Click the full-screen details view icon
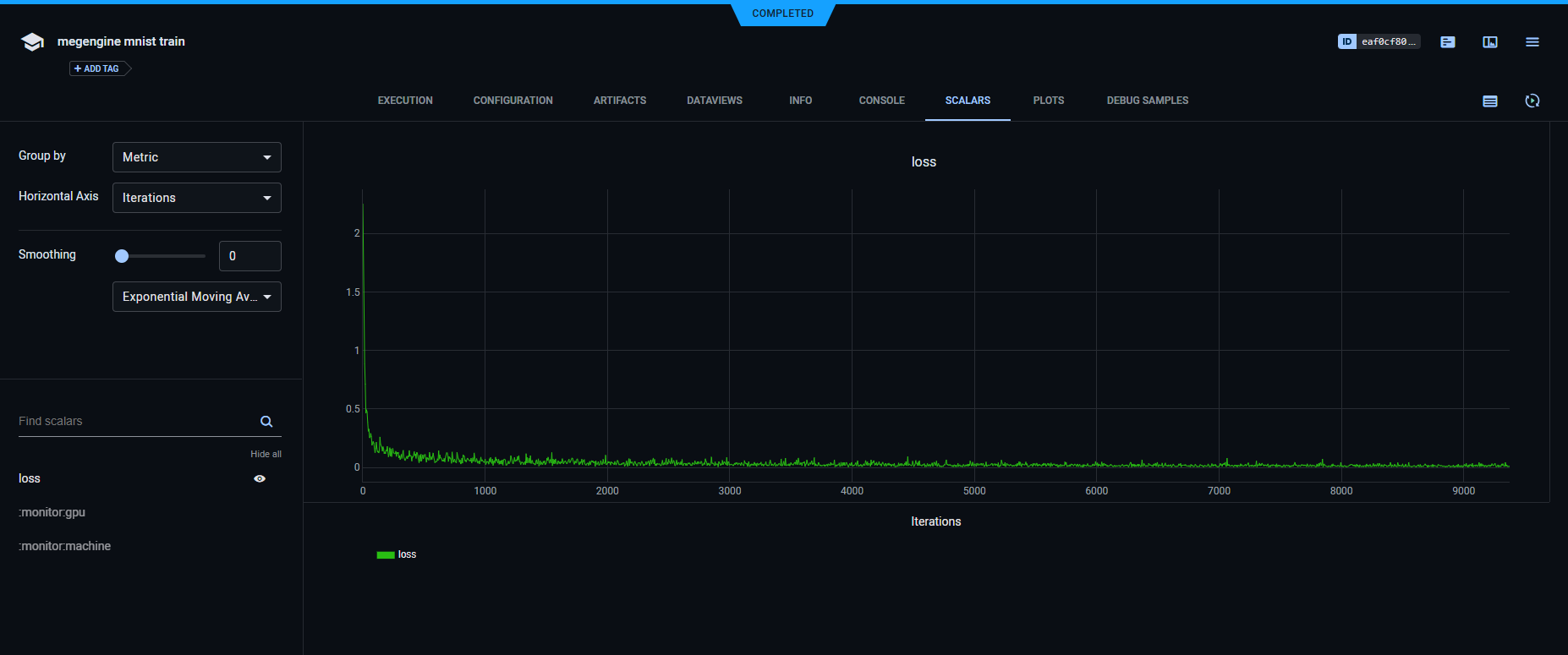This screenshot has height=655, width=1568. click(x=1490, y=42)
